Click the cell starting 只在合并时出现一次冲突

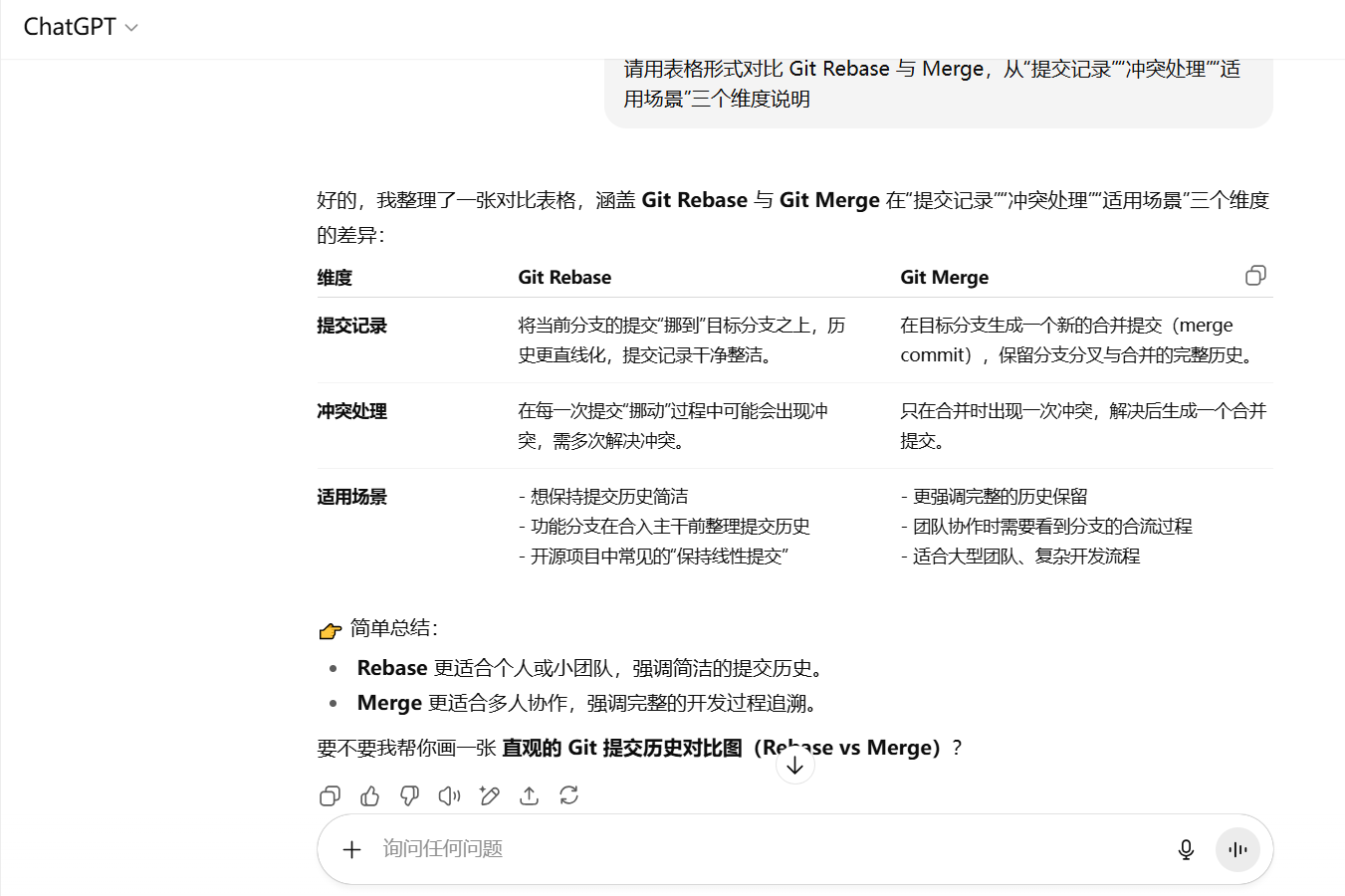(x=1083, y=426)
